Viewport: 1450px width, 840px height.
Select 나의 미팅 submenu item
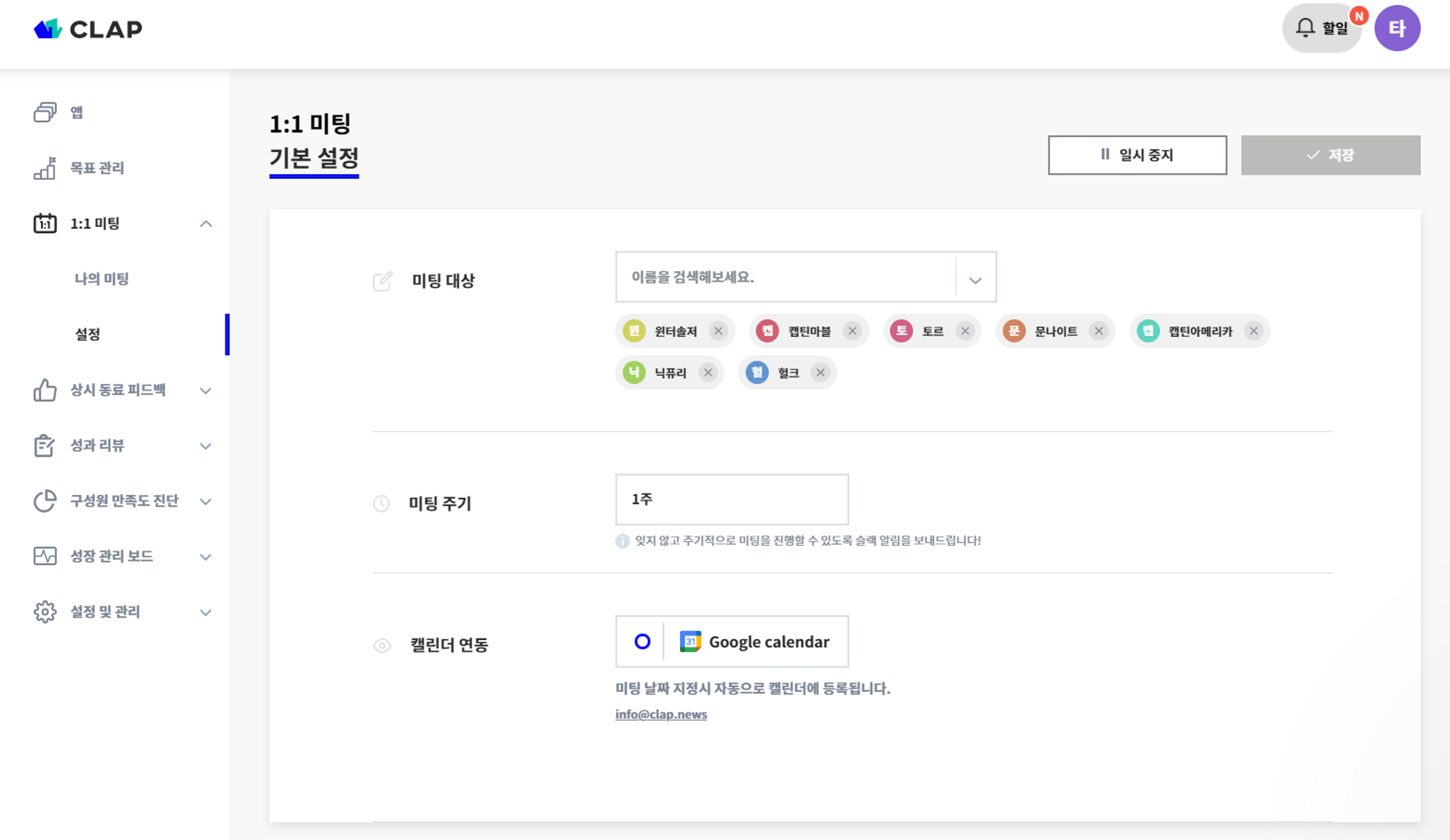click(101, 279)
